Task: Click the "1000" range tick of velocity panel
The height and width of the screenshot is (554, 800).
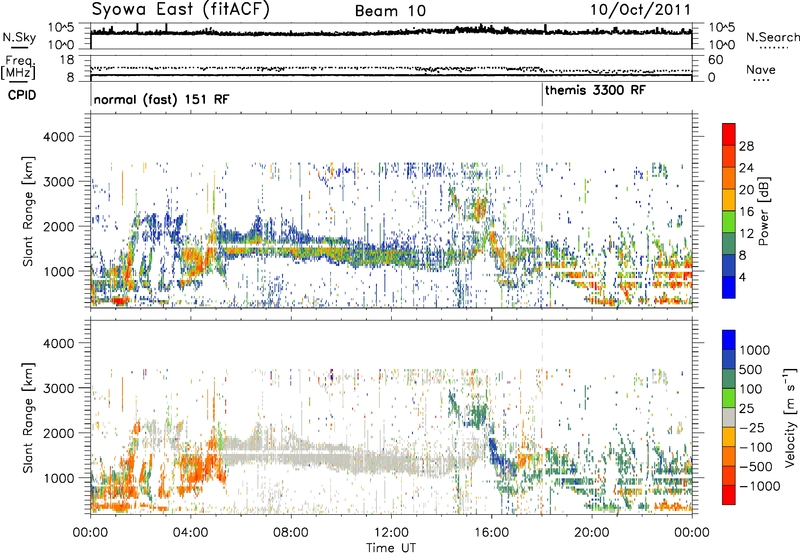Action: click(58, 478)
